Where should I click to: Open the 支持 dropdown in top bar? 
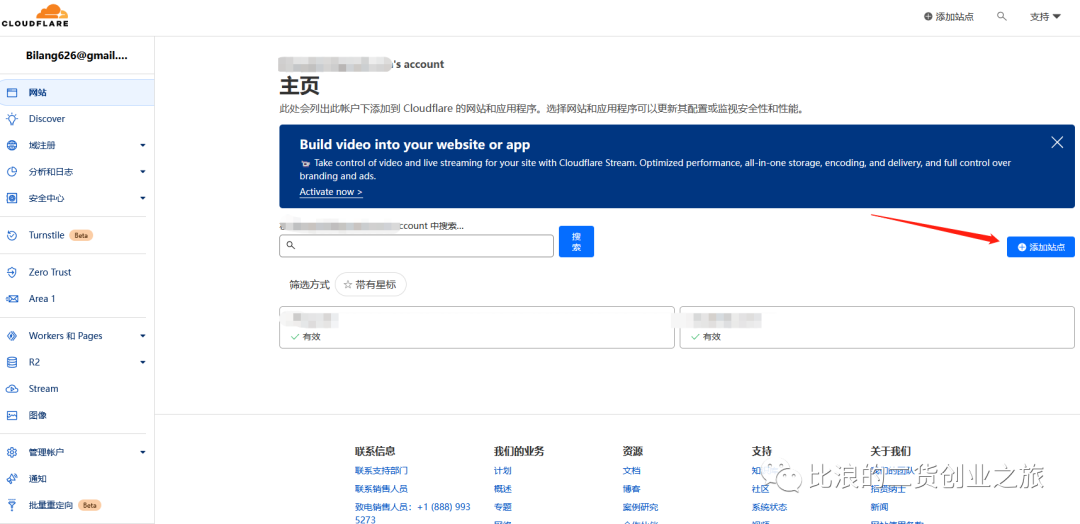pyautogui.click(x=1045, y=17)
